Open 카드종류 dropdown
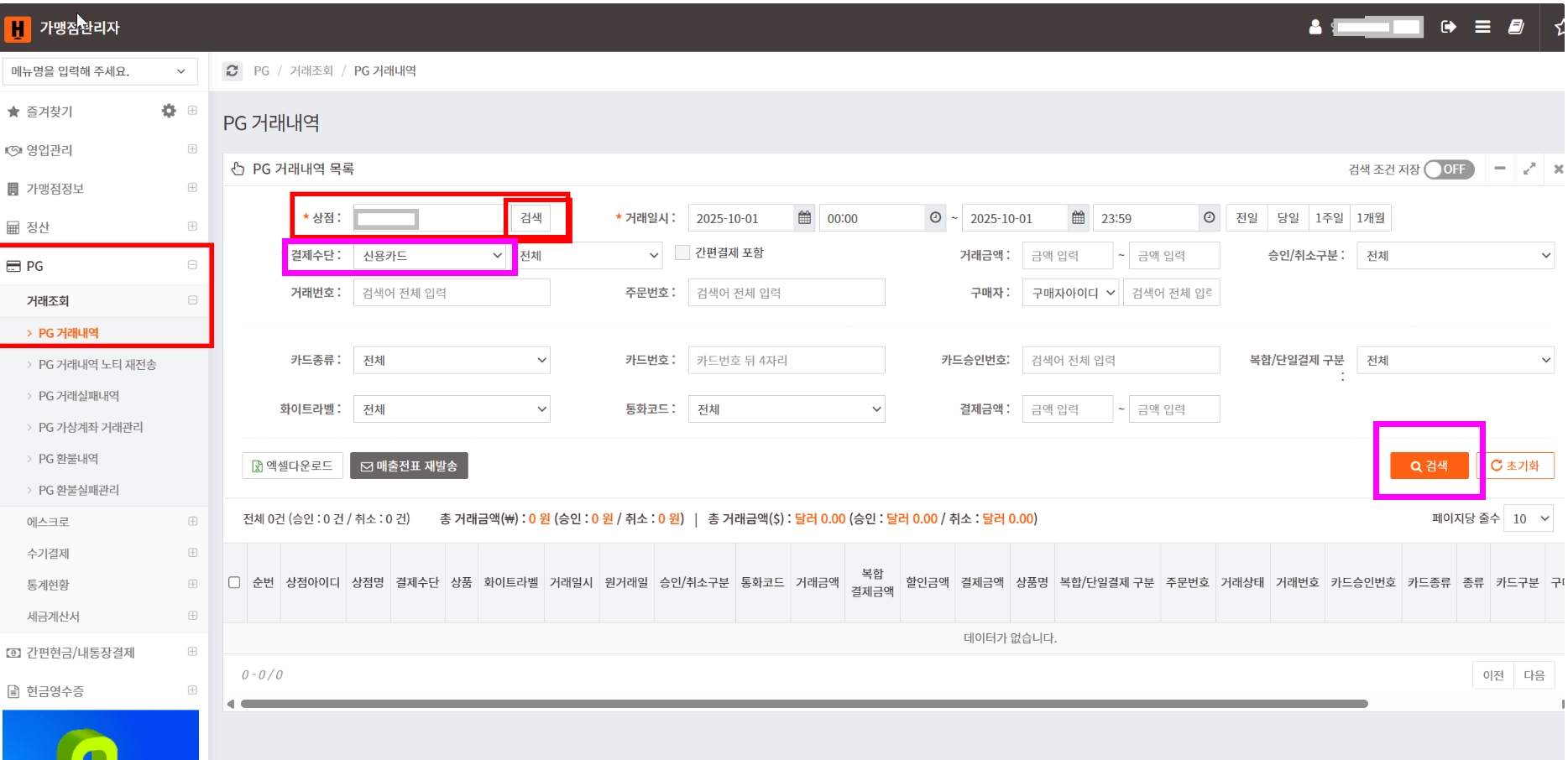 pyautogui.click(x=452, y=360)
